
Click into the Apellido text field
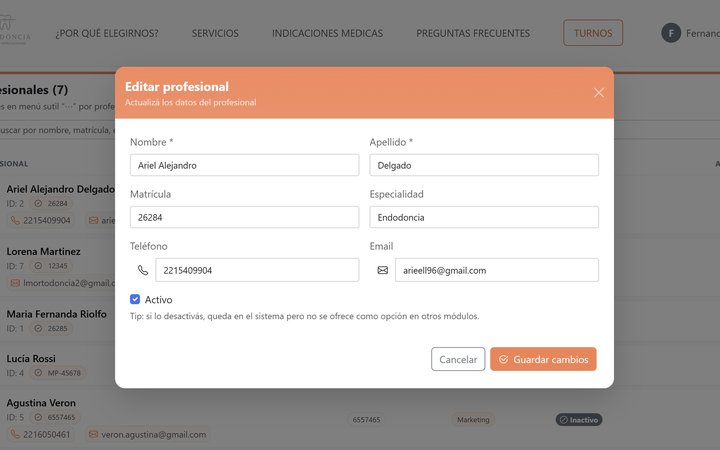[484, 165]
